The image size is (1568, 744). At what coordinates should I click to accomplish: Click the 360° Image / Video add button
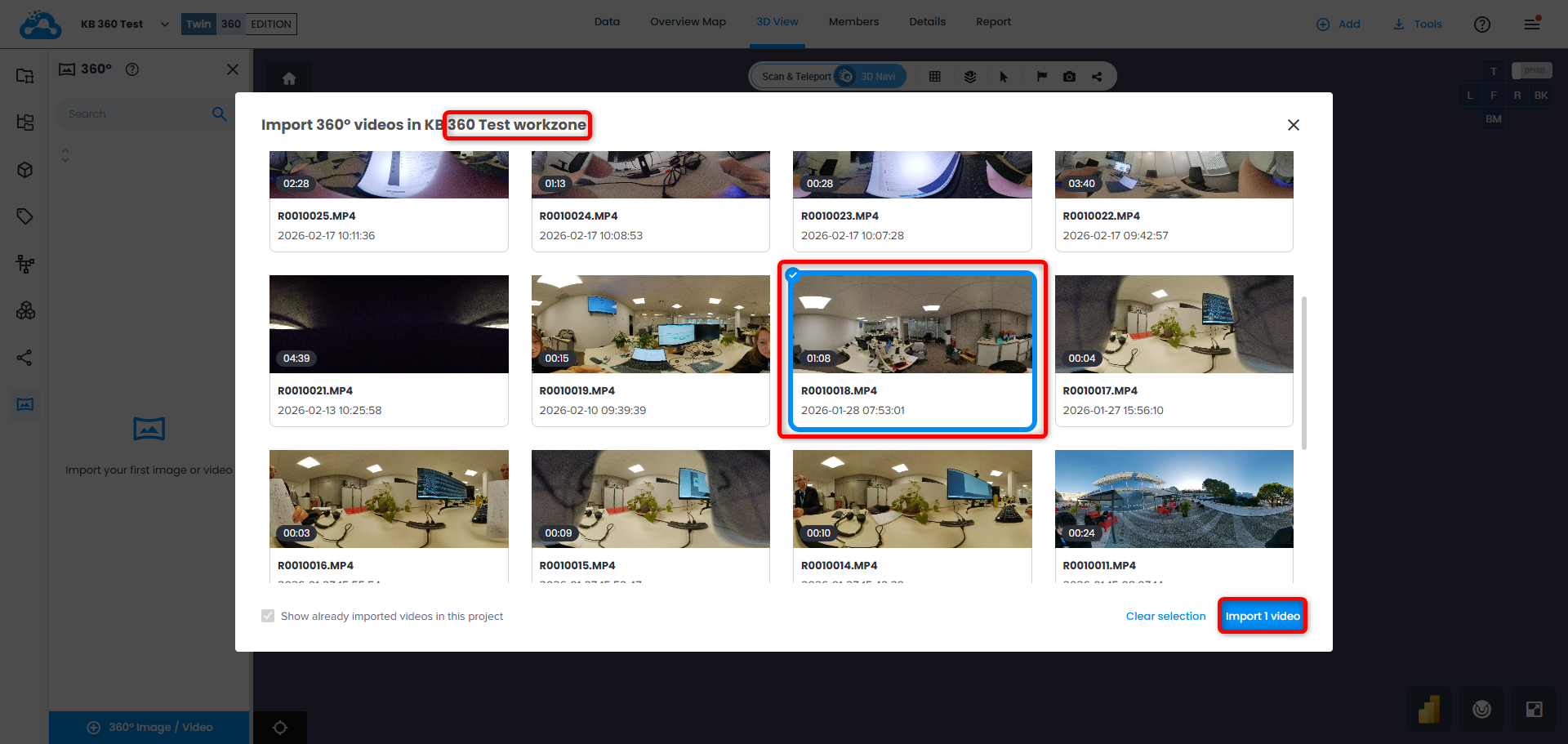coord(149,728)
